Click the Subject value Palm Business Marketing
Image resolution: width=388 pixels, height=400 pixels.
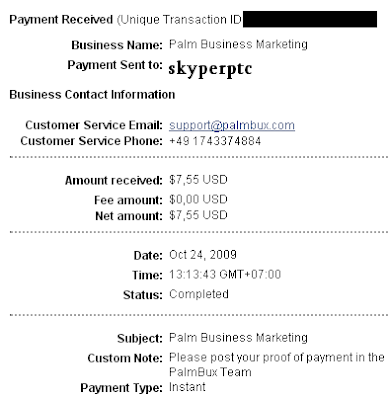click(238, 338)
